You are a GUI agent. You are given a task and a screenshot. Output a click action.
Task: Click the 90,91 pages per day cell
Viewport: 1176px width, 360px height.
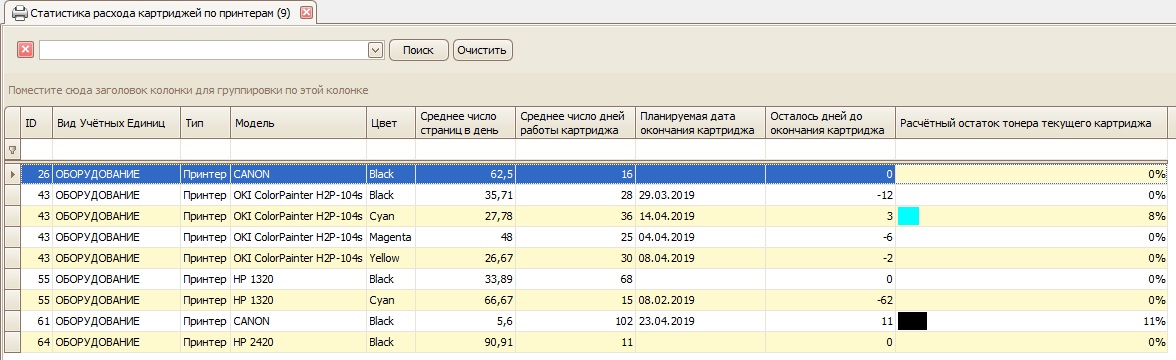click(x=466, y=342)
